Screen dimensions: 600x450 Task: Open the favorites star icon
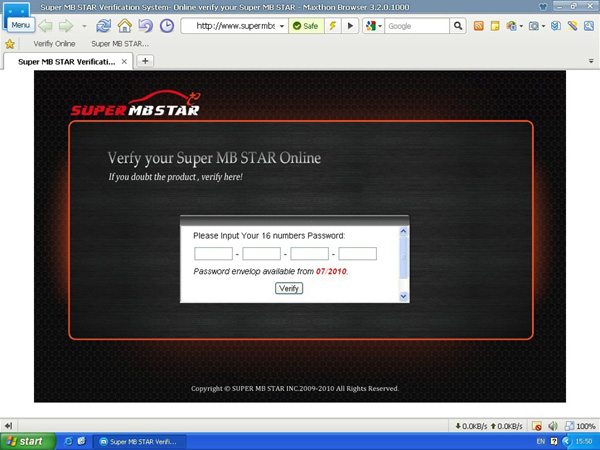tap(10, 44)
